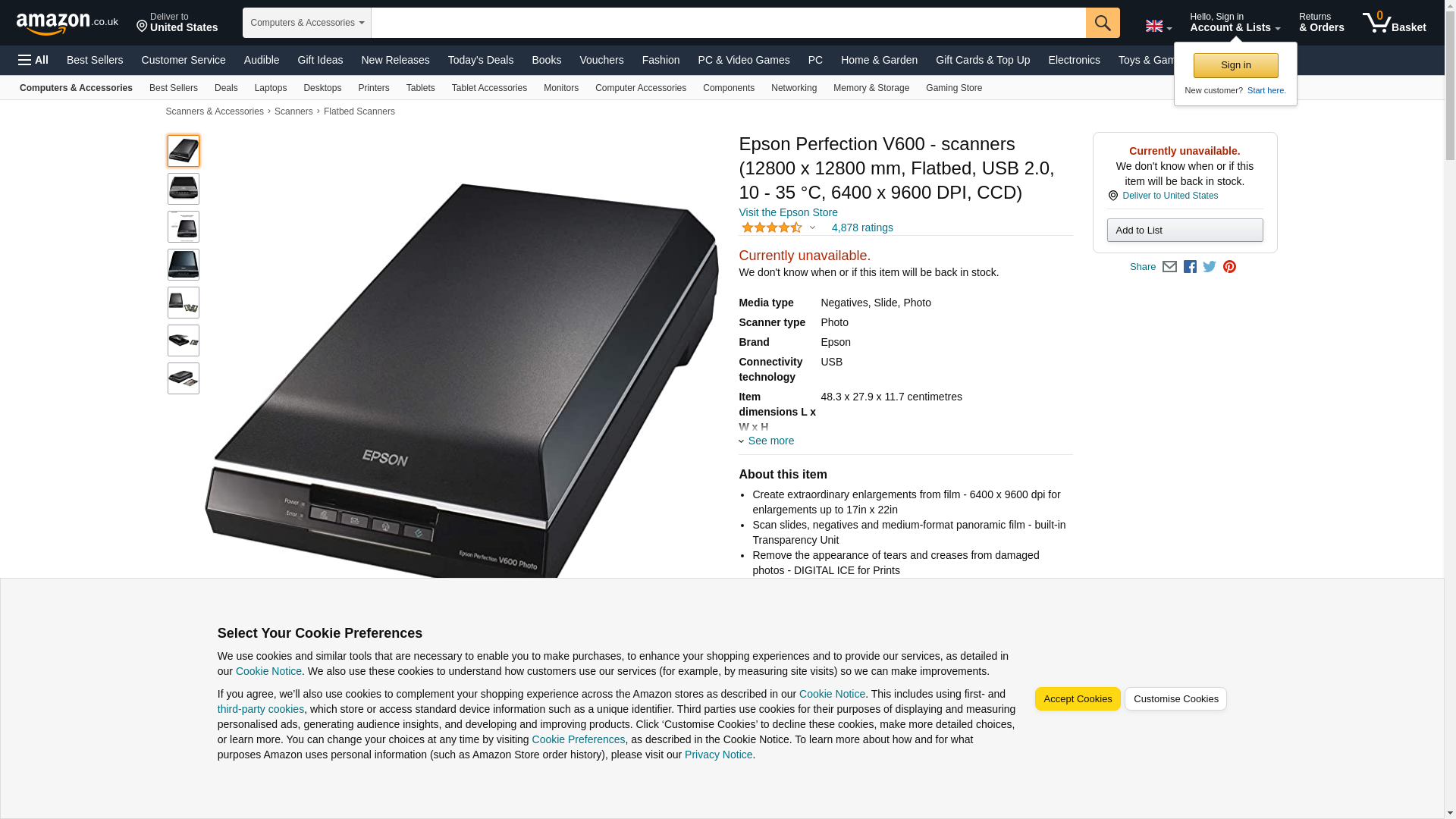Viewport: 1456px width, 819px height.
Task: Share the product on Facebook
Action: 1190,267
